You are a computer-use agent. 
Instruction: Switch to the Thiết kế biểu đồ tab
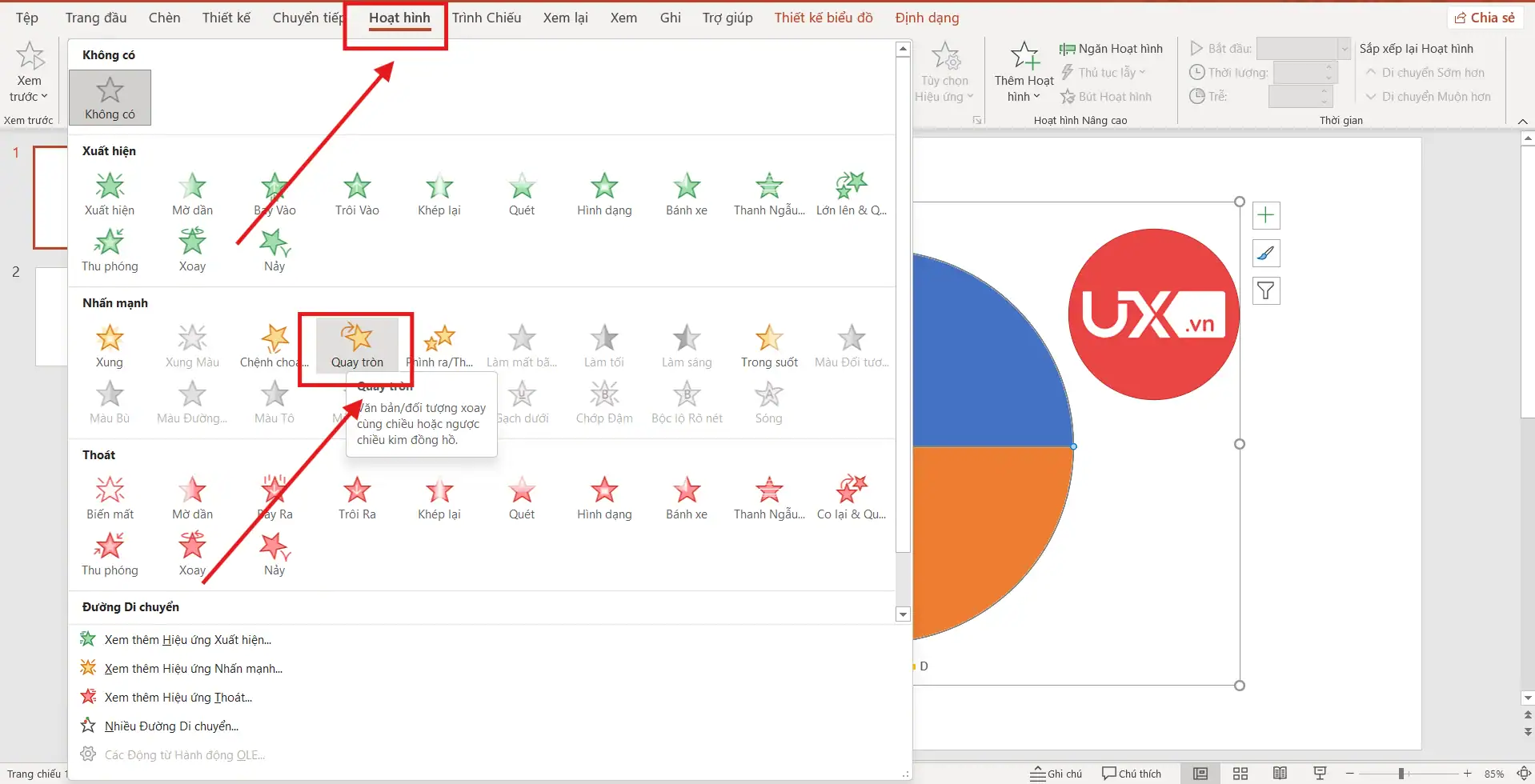pyautogui.click(x=823, y=18)
